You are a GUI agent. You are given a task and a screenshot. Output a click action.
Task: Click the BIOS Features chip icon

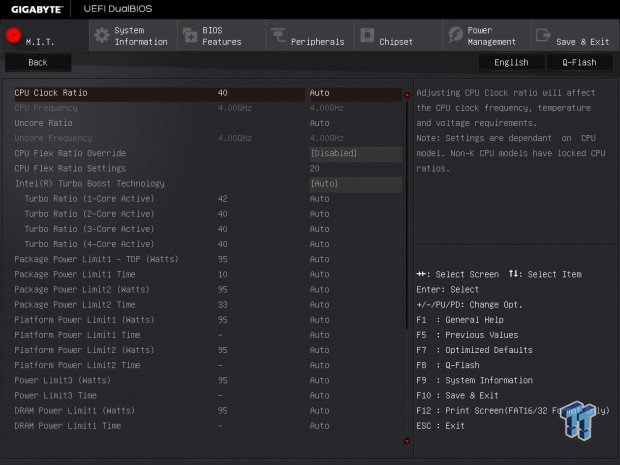190,35
